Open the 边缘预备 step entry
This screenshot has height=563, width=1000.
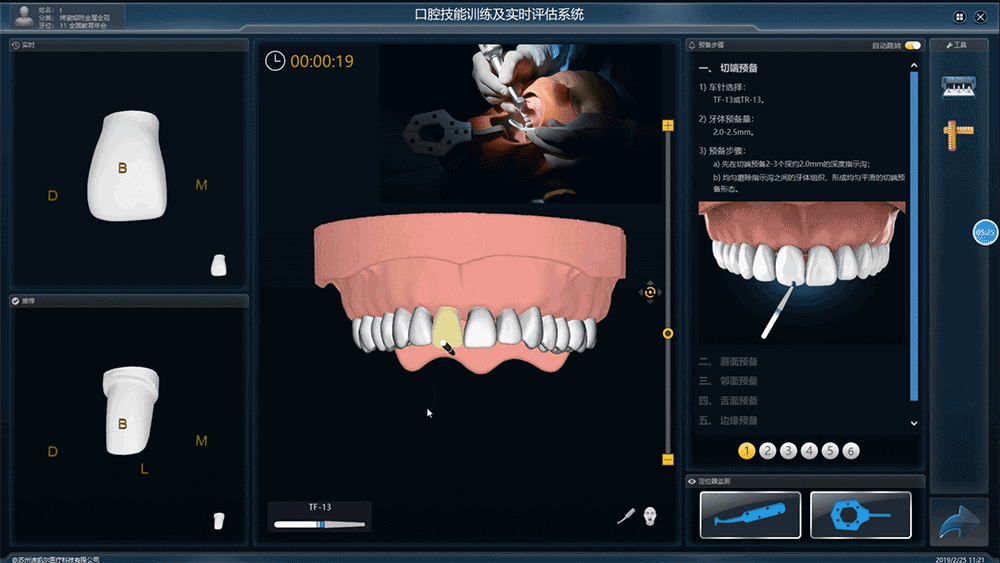tap(739, 421)
